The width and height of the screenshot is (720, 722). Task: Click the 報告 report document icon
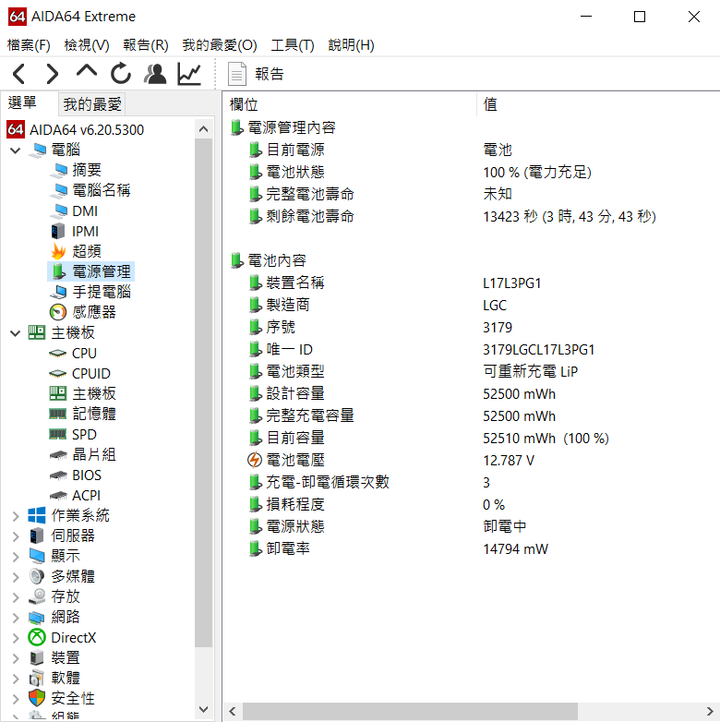coord(237,74)
